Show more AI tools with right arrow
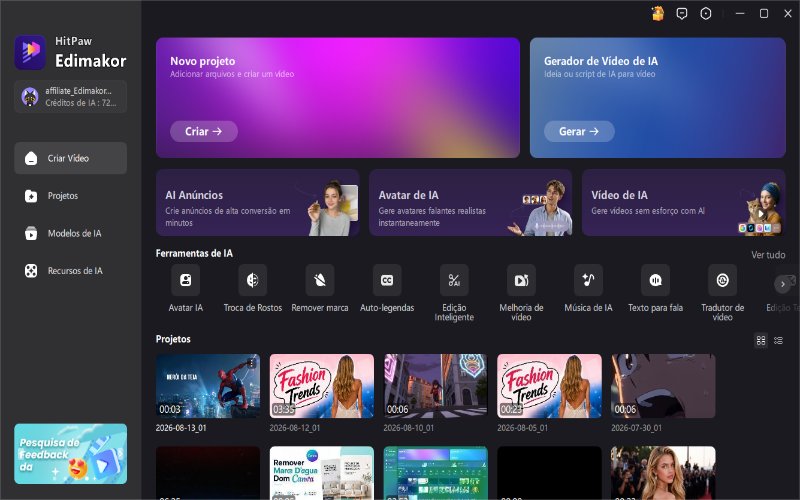 point(782,284)
